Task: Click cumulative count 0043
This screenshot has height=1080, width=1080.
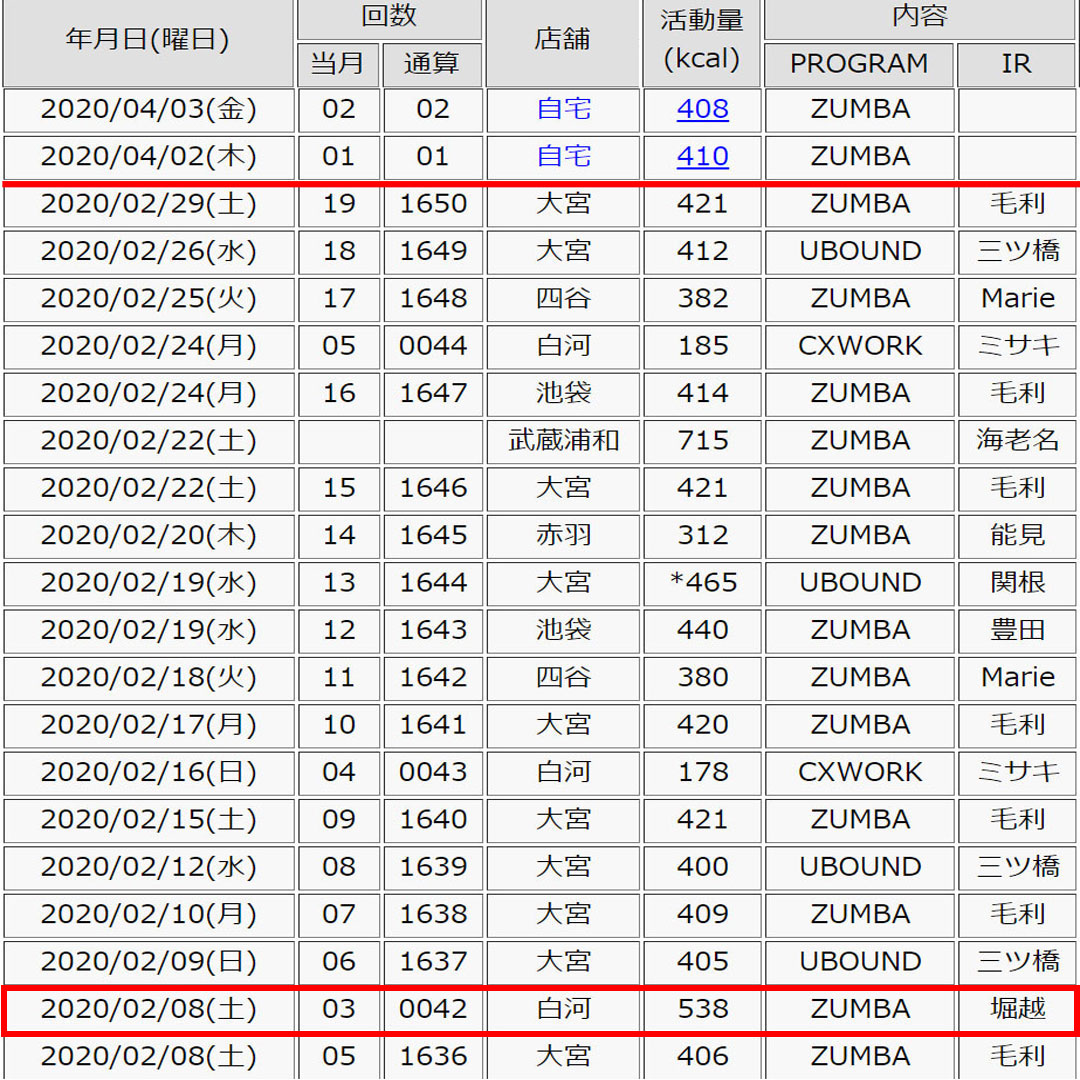Action: click(433, 772)
